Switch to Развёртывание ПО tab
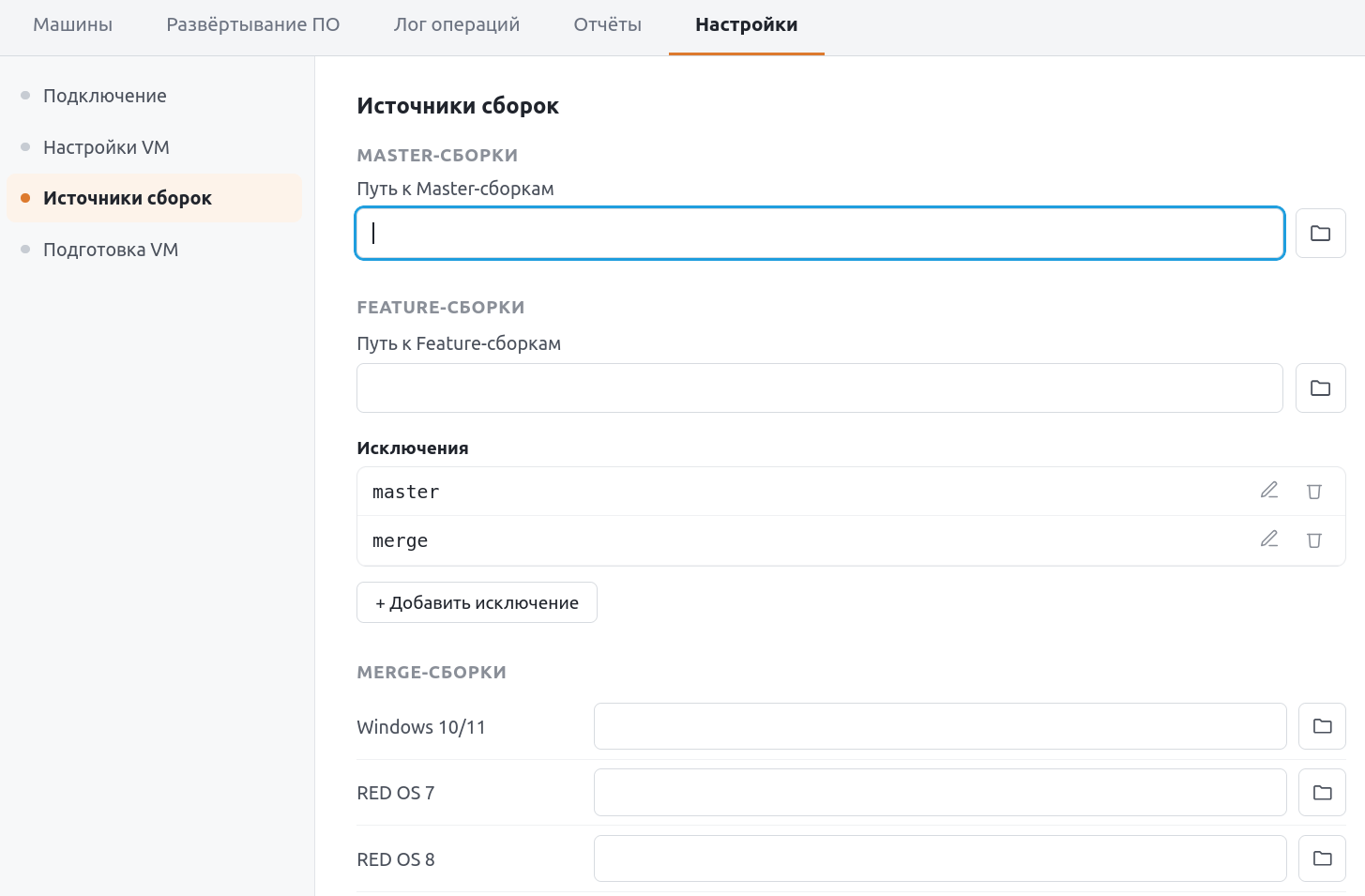1365x896 pixels. [x=253, y=25]
